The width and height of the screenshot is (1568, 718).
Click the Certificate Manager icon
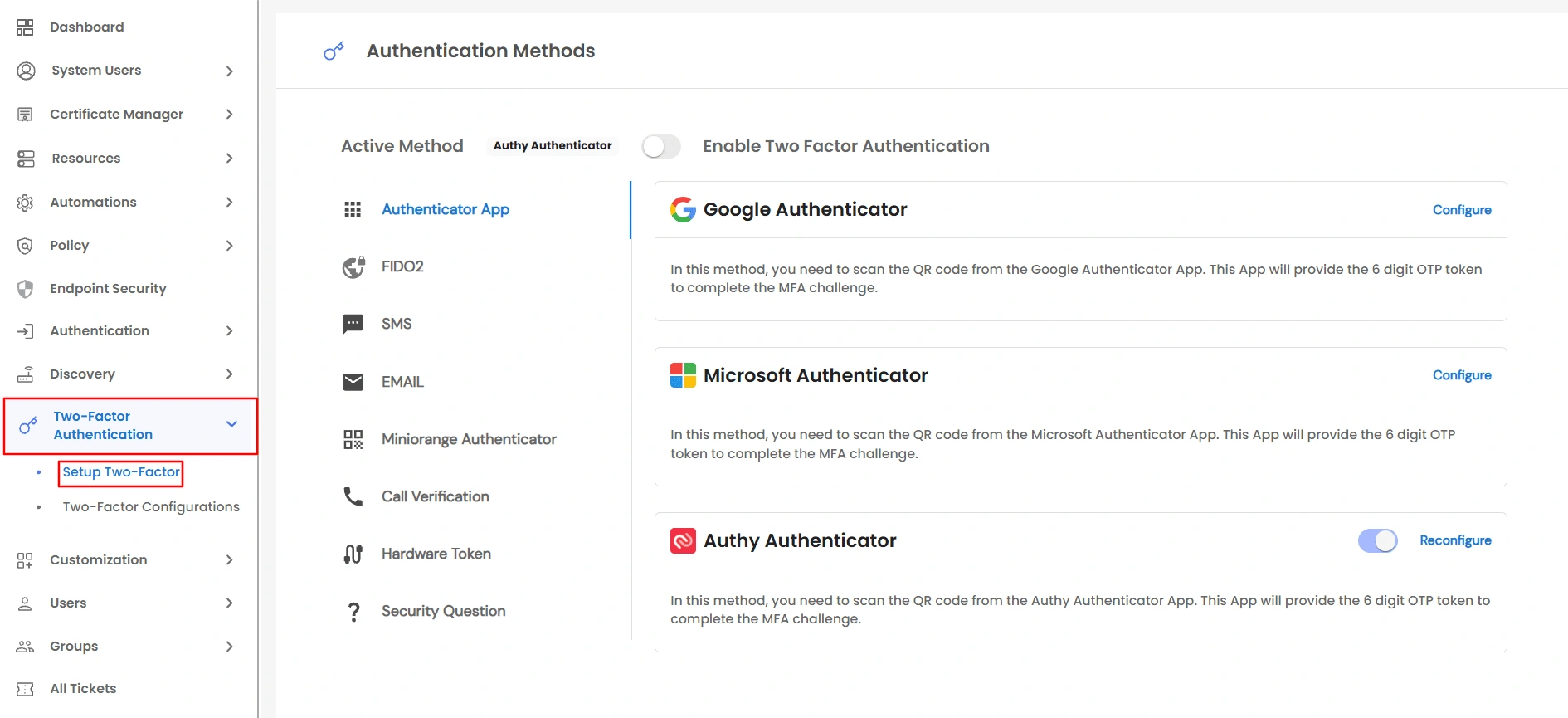coord(25,115)
